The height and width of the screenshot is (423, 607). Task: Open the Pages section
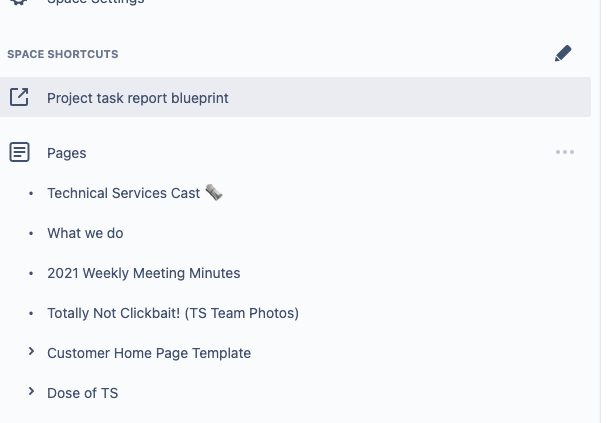(67, 153)
